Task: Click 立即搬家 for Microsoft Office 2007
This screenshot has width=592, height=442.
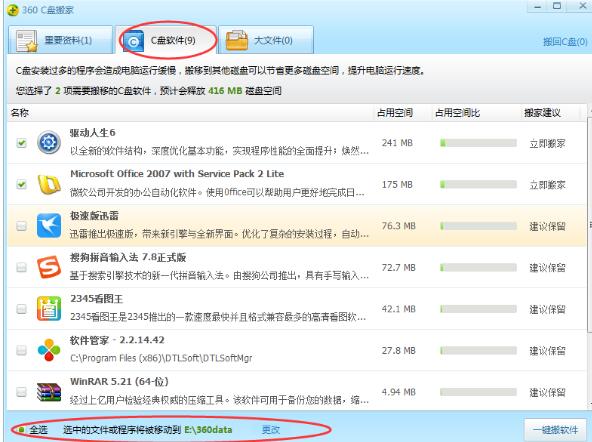Action: tap(547, 185)
